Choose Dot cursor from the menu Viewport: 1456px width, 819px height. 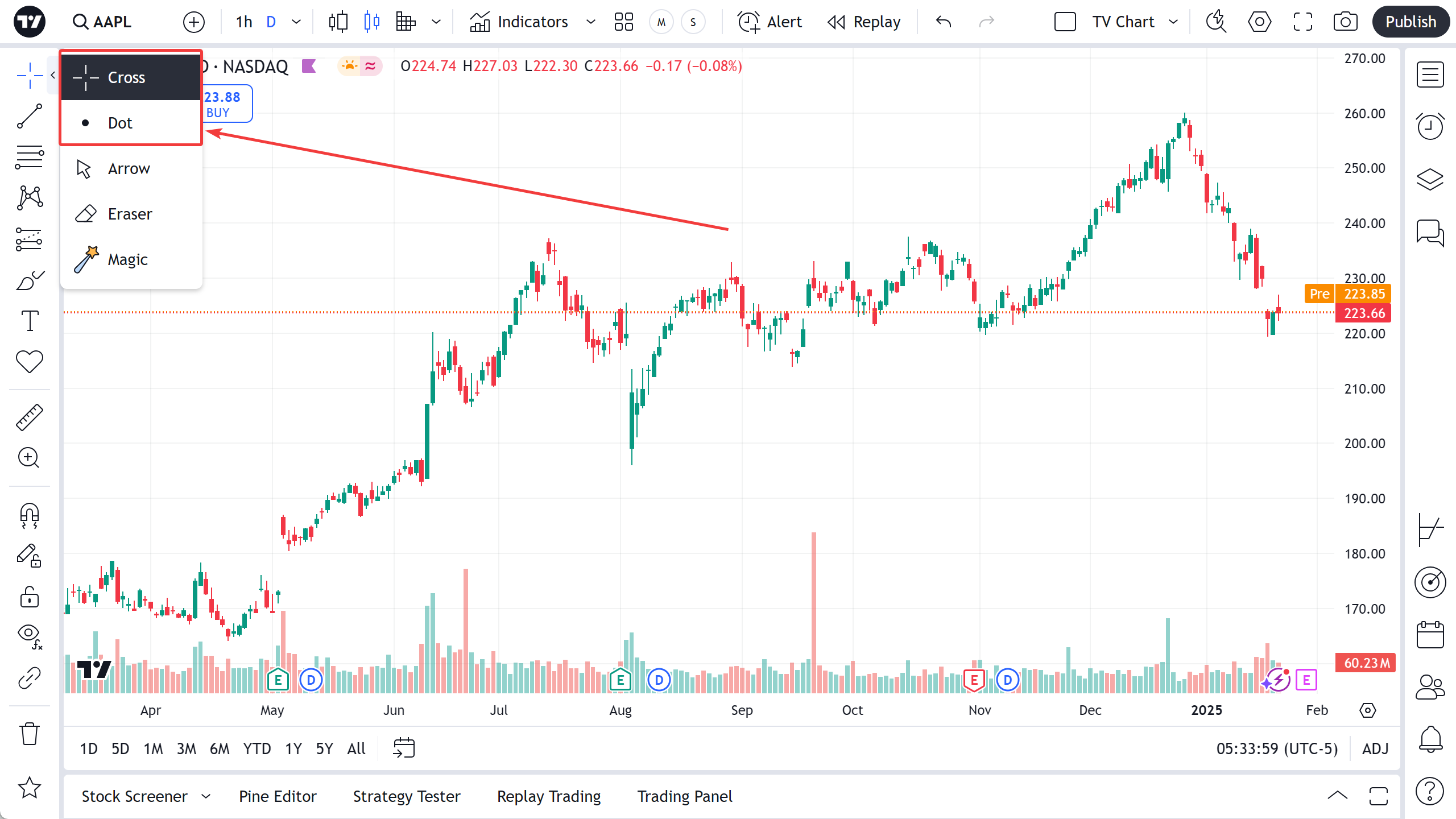point(120,123)
